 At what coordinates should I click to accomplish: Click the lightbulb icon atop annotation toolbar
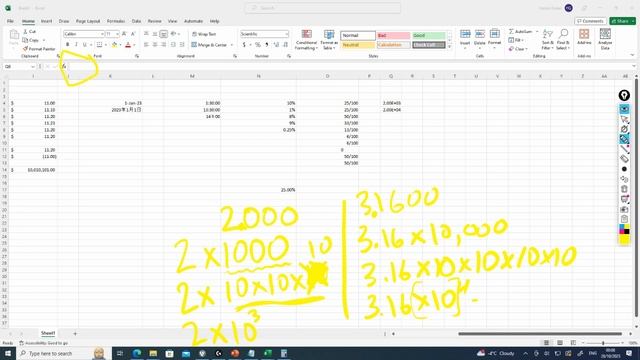624,96
